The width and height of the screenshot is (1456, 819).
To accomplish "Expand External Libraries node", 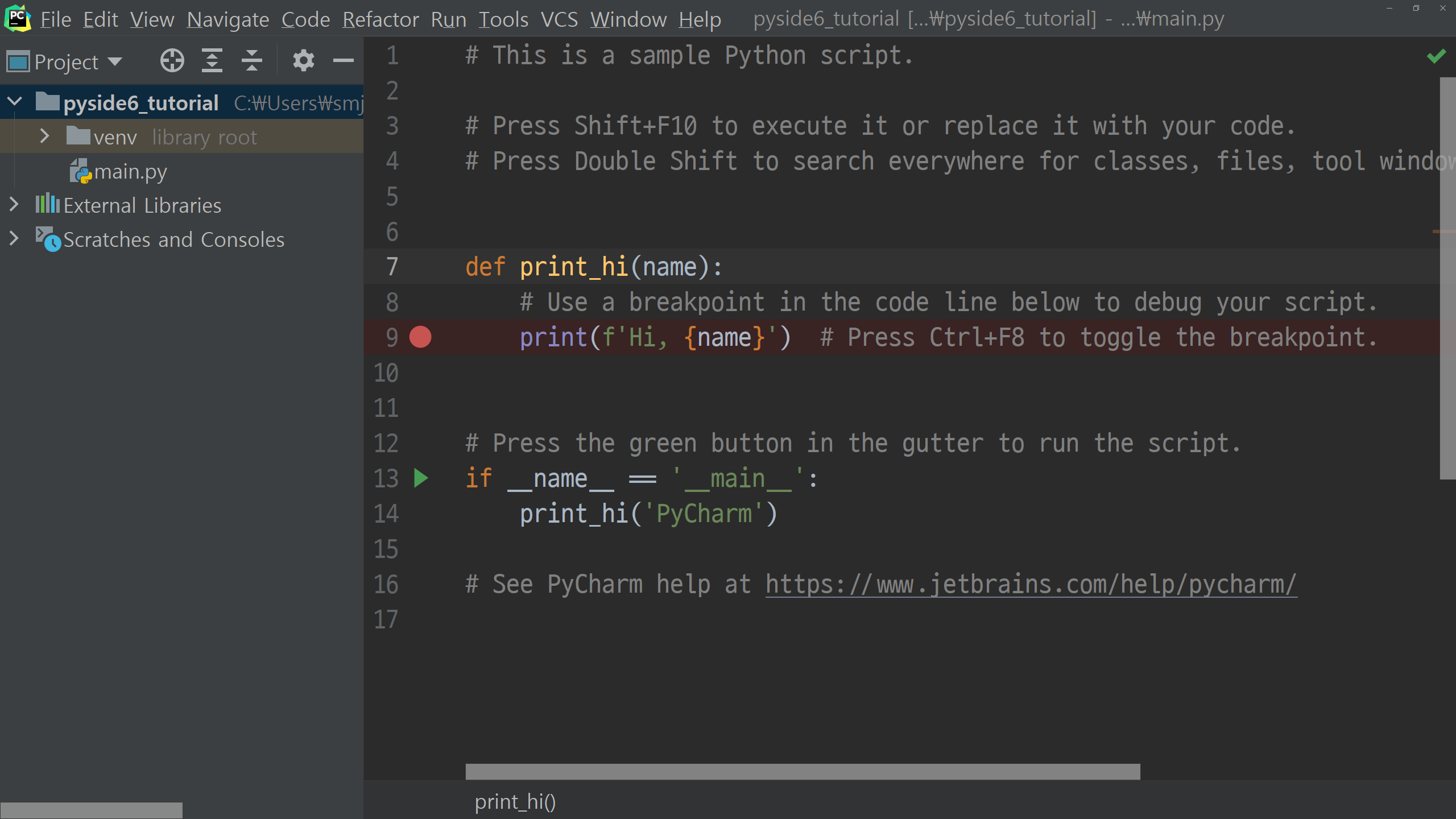I will point(14,205).
